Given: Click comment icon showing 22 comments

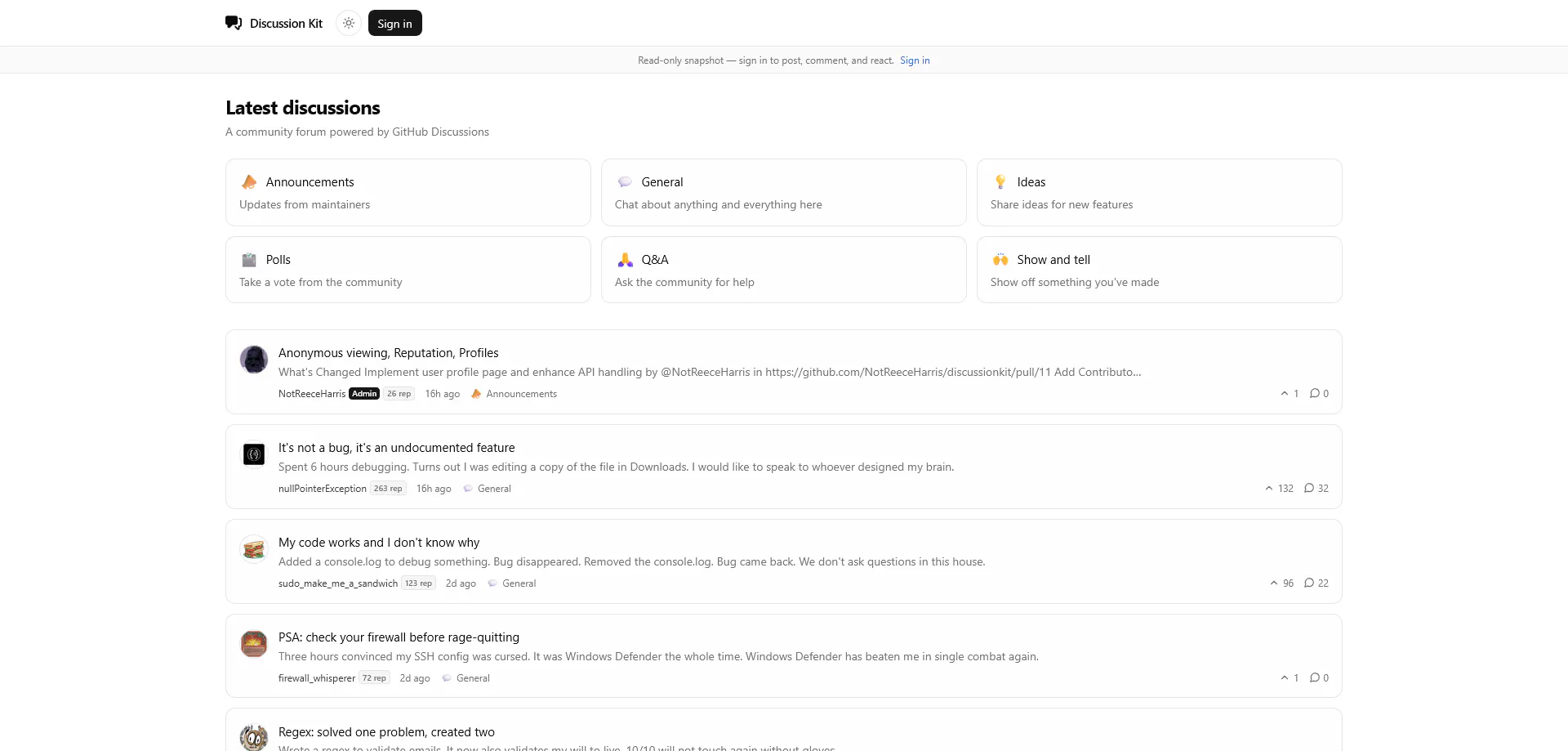Looking at the screenshot, I should click(1309, 583).
